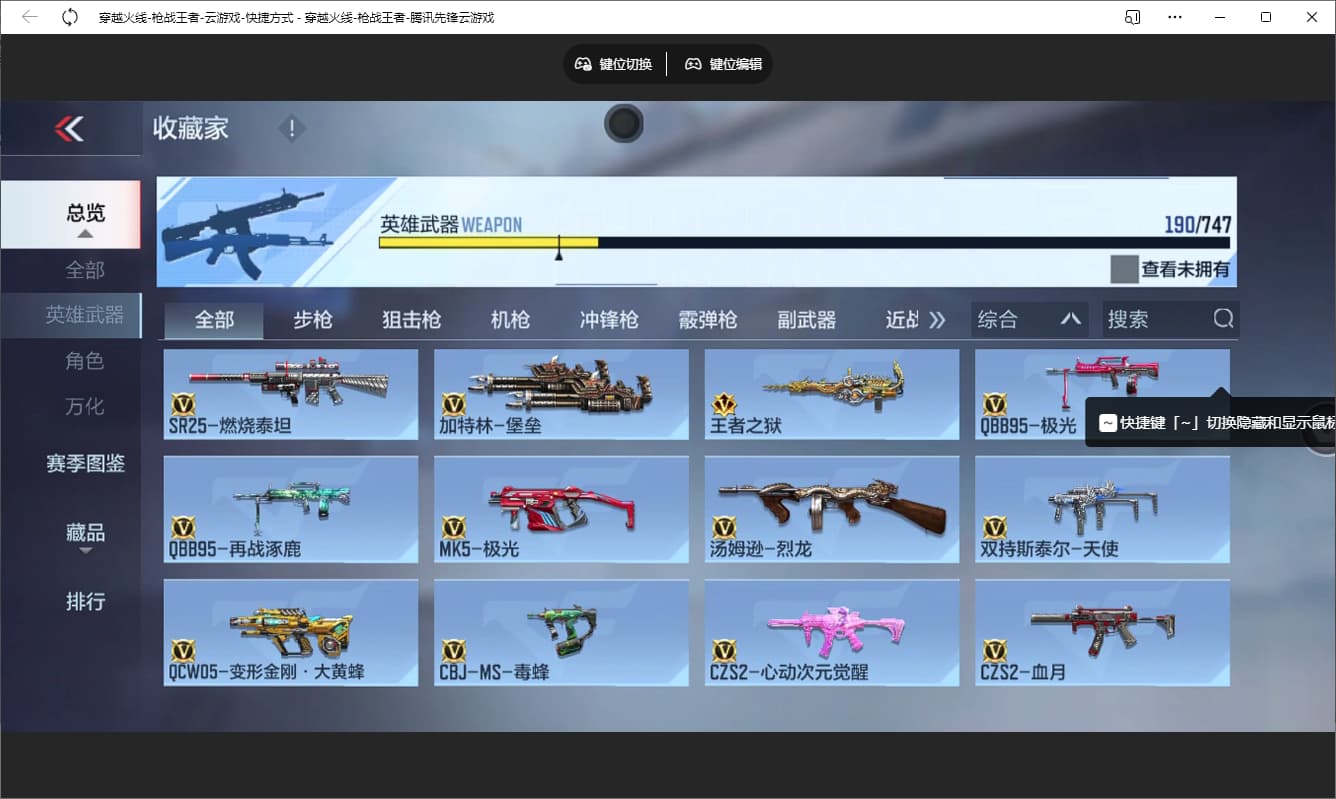Click the V badge on SR25-燃烧泰坦
The width and height of the screenshot is (1336, 799).
[x=183, y=405]
